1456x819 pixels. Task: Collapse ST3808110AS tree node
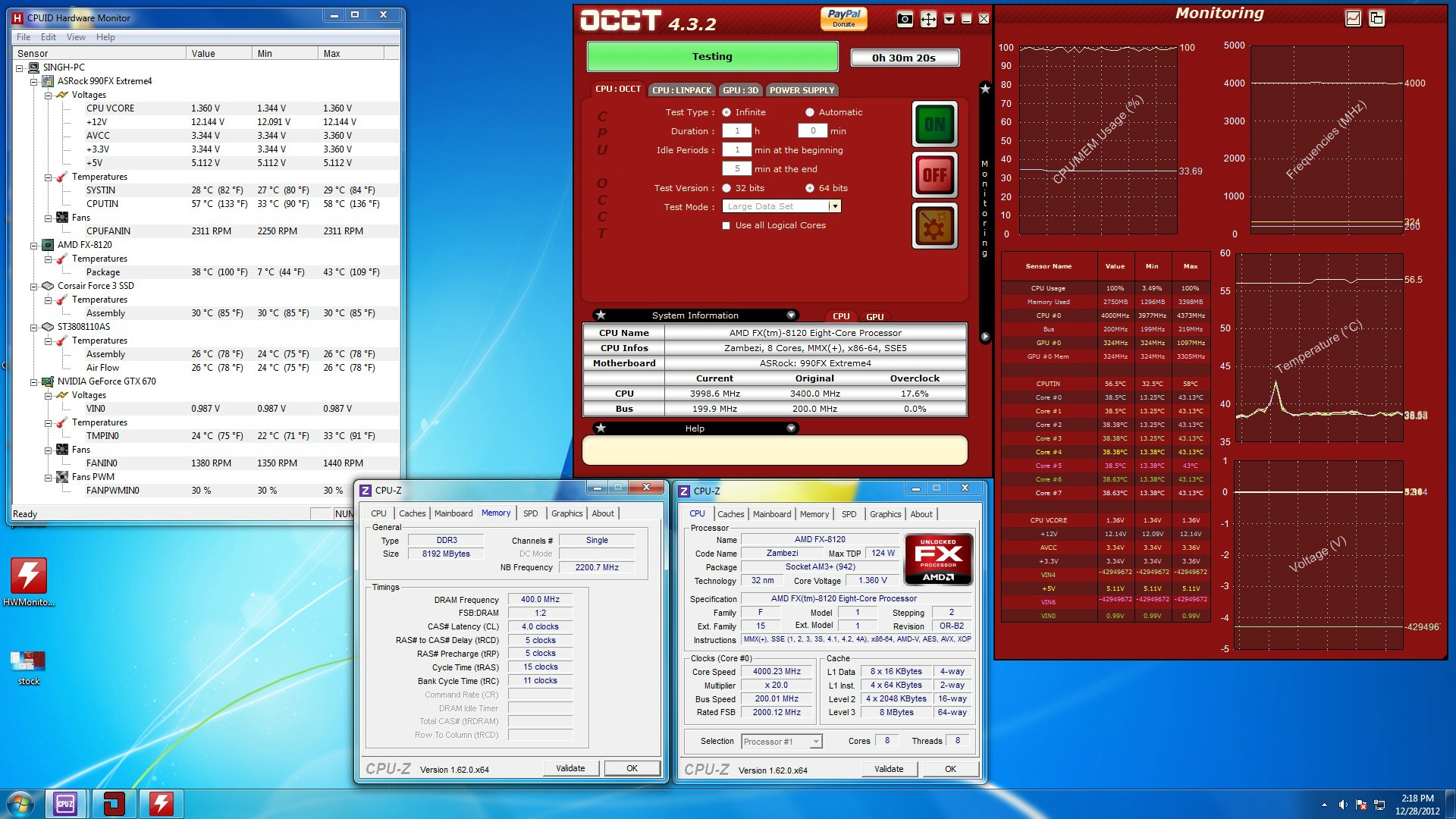34,327
